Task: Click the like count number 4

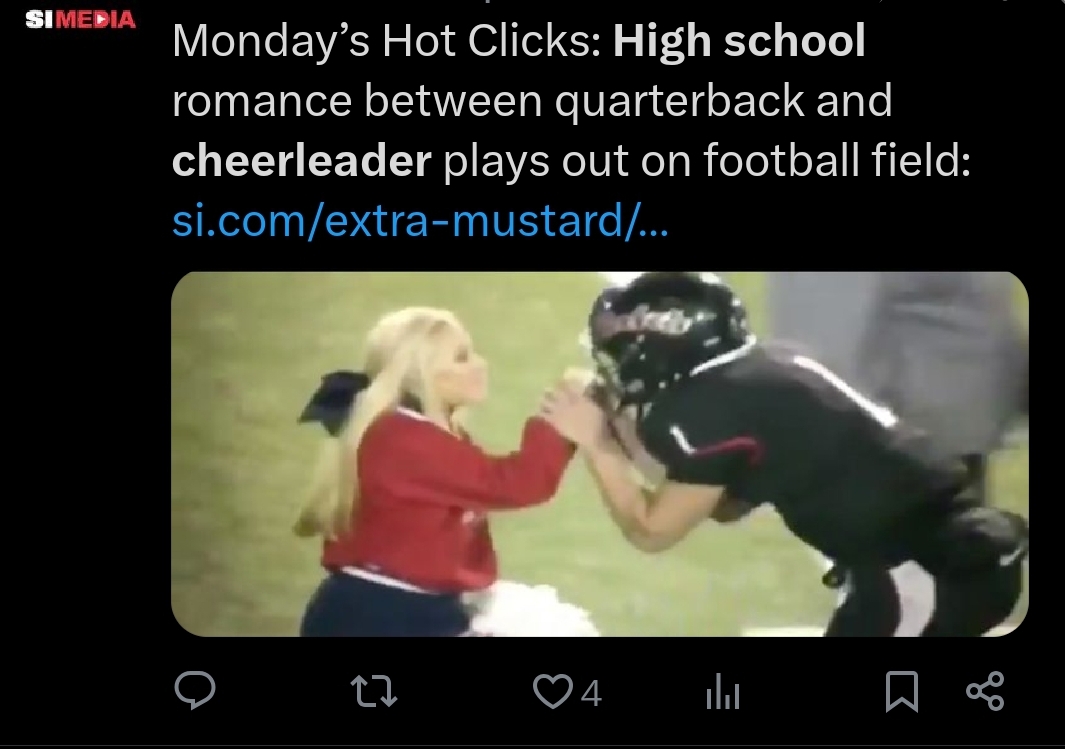Action: point(591,693)
